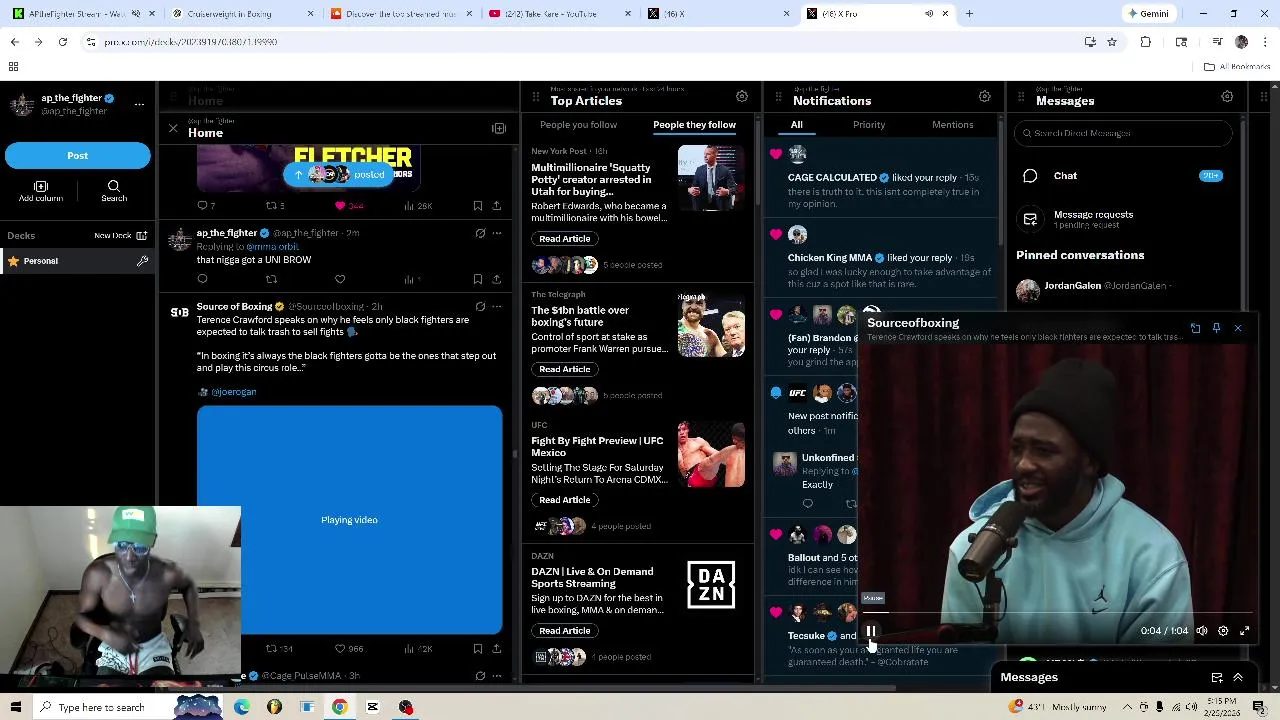Read the $1bn battle boxing article
The width and height of the screenshot is (1280, 720).
[x=565, y=370]
